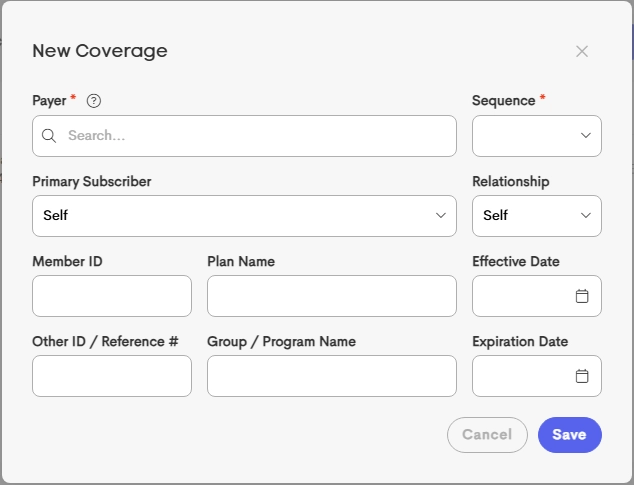
Task: Click the Other ID / Reference # field
Action: [112, 376]
